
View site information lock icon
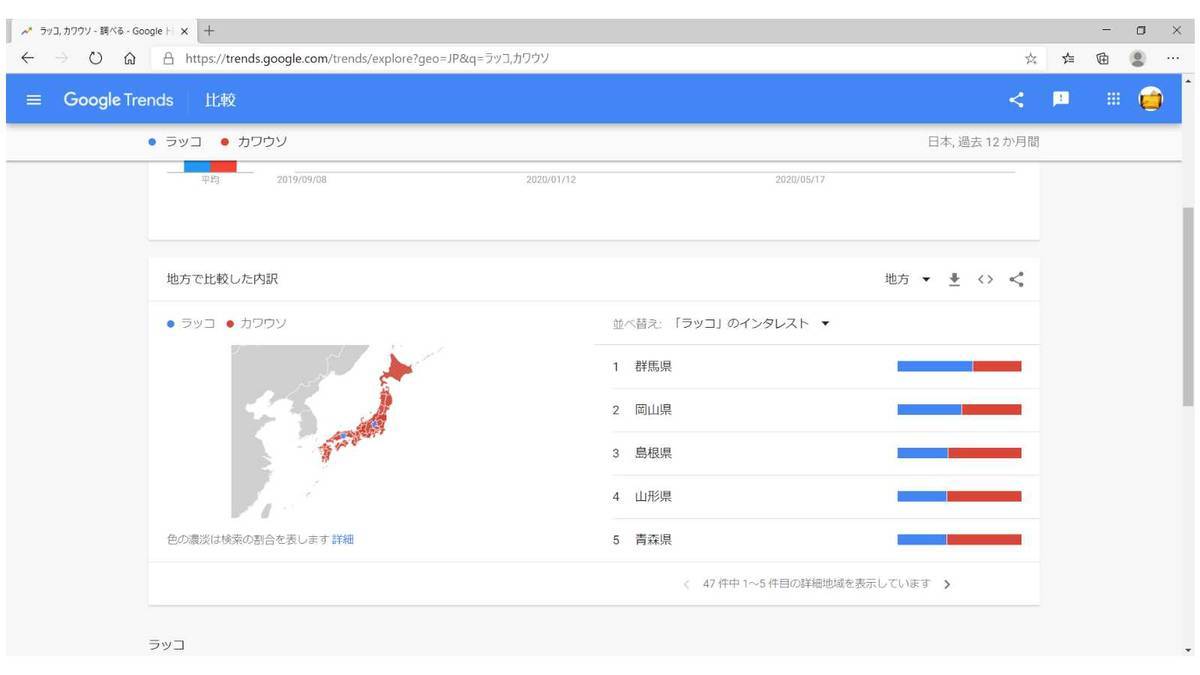coord(168,58)
